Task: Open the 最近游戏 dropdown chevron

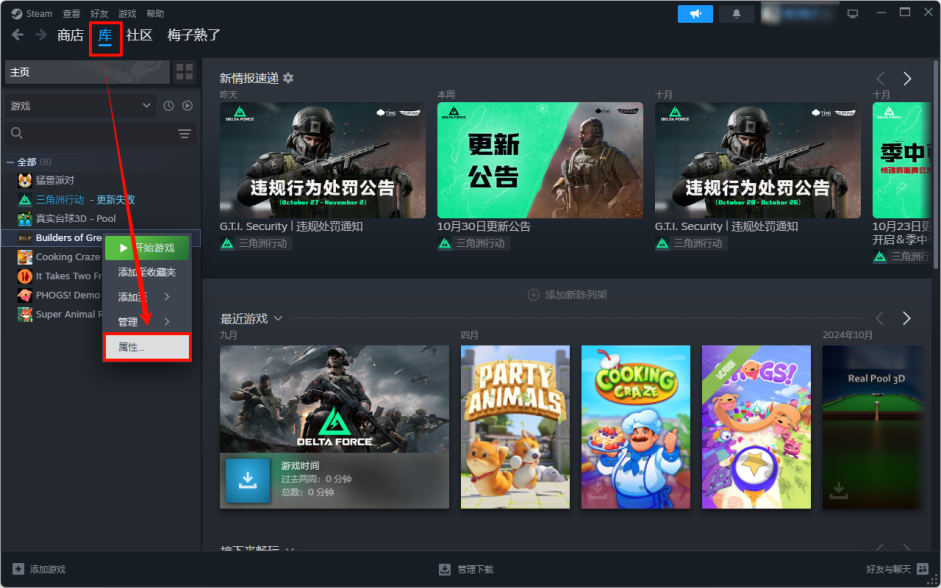Action: point(279,318)
